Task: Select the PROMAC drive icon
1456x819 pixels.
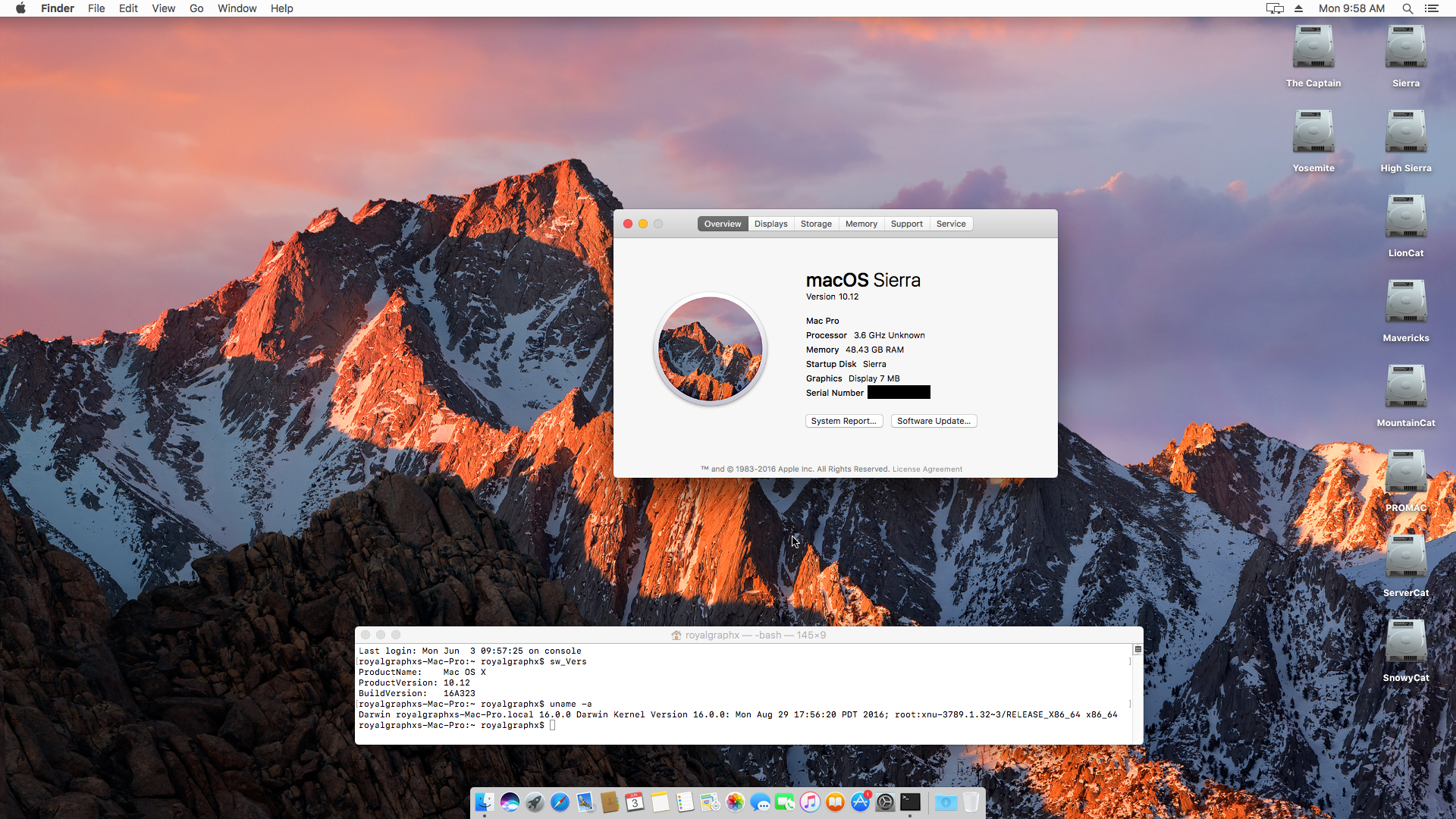Action: (x=1406, y=472)
